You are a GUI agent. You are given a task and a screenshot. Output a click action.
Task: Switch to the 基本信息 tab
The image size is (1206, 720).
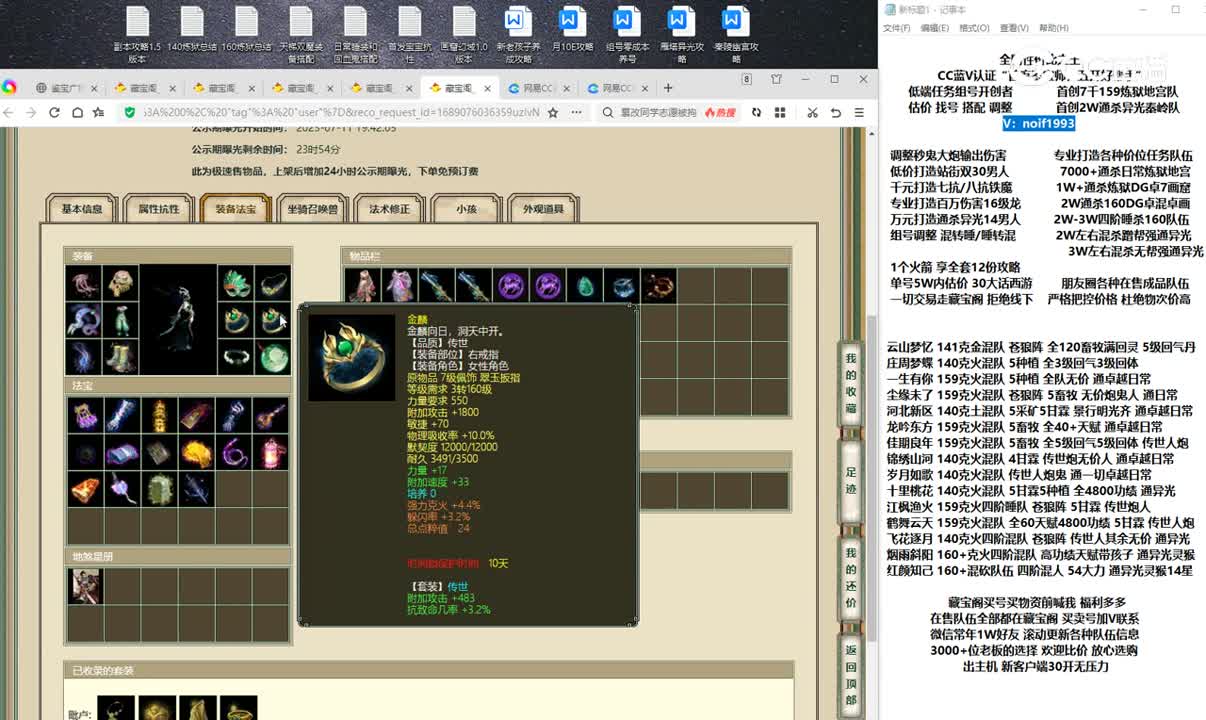(x=82, y=209)
